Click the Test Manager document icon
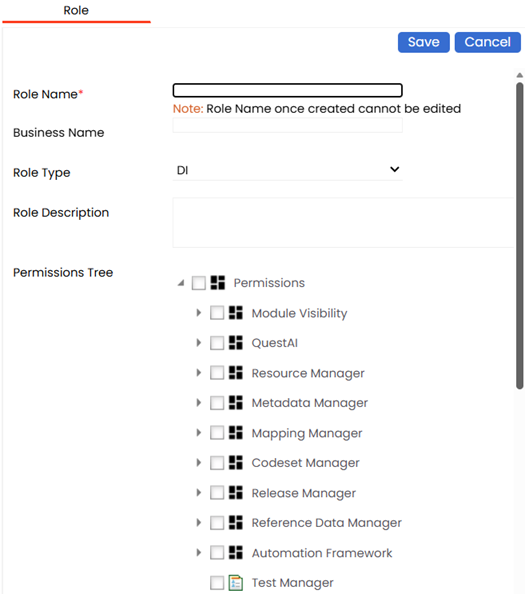The height and width of the screenshot is (594, 525). [236, 583]
